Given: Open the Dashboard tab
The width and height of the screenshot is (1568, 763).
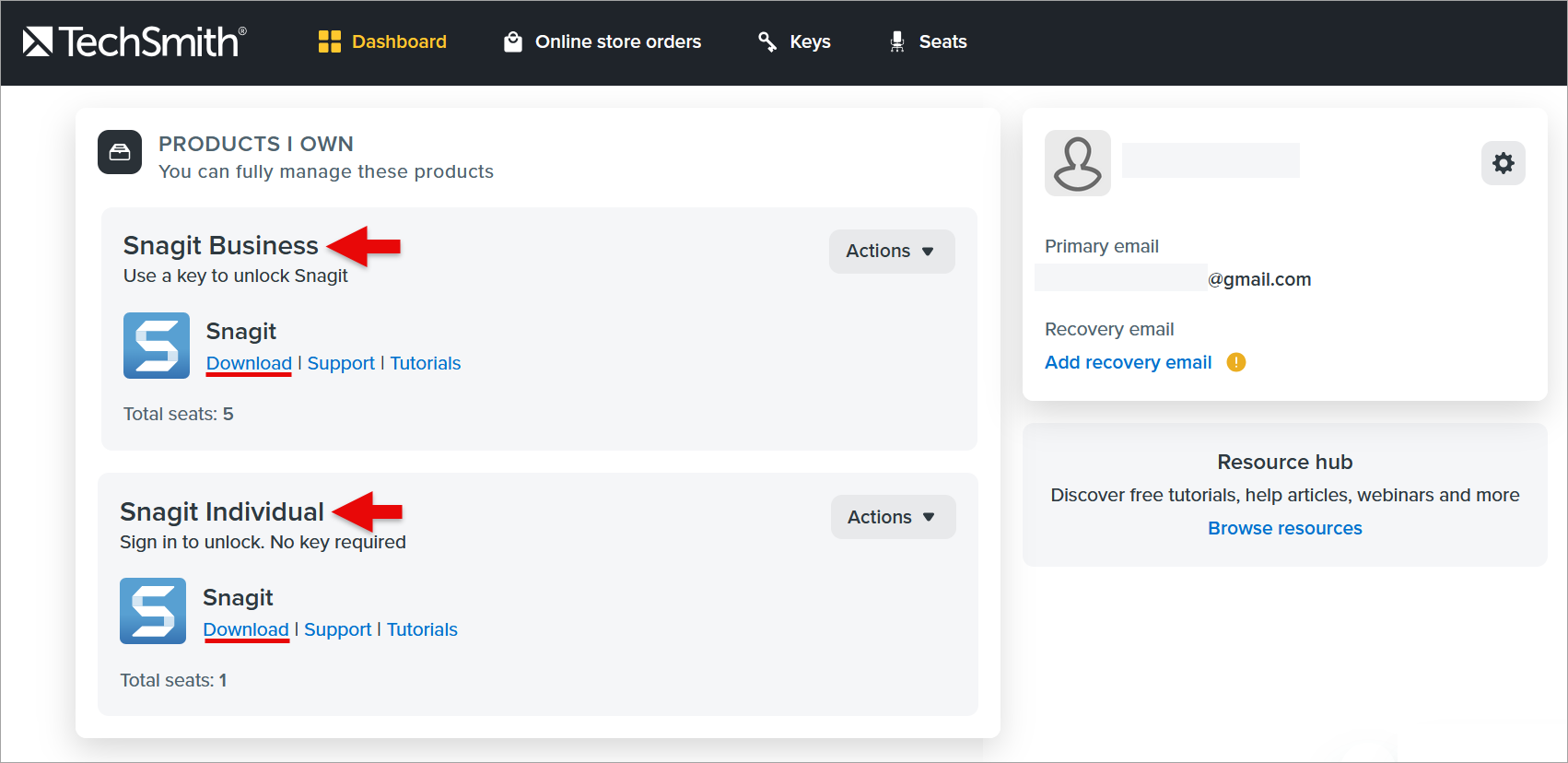Looking at the screenshot, I should point(382,41).
